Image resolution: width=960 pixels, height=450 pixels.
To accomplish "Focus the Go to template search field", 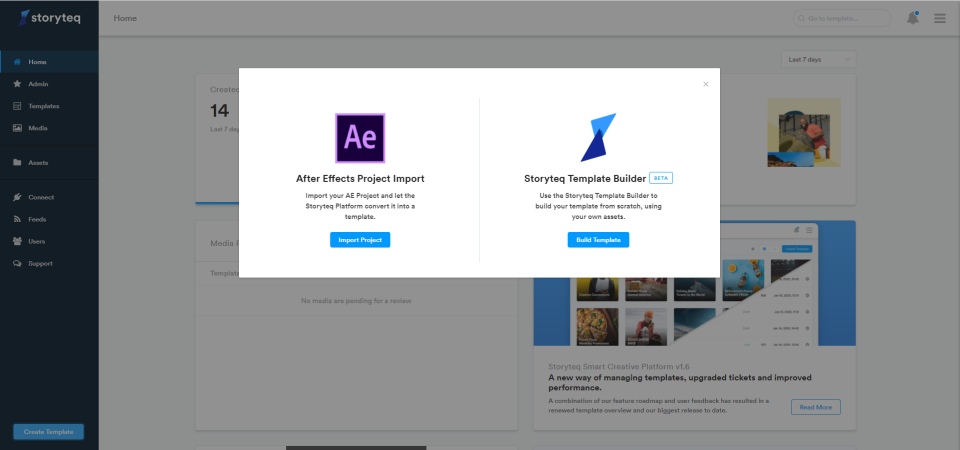I will 842,18.
